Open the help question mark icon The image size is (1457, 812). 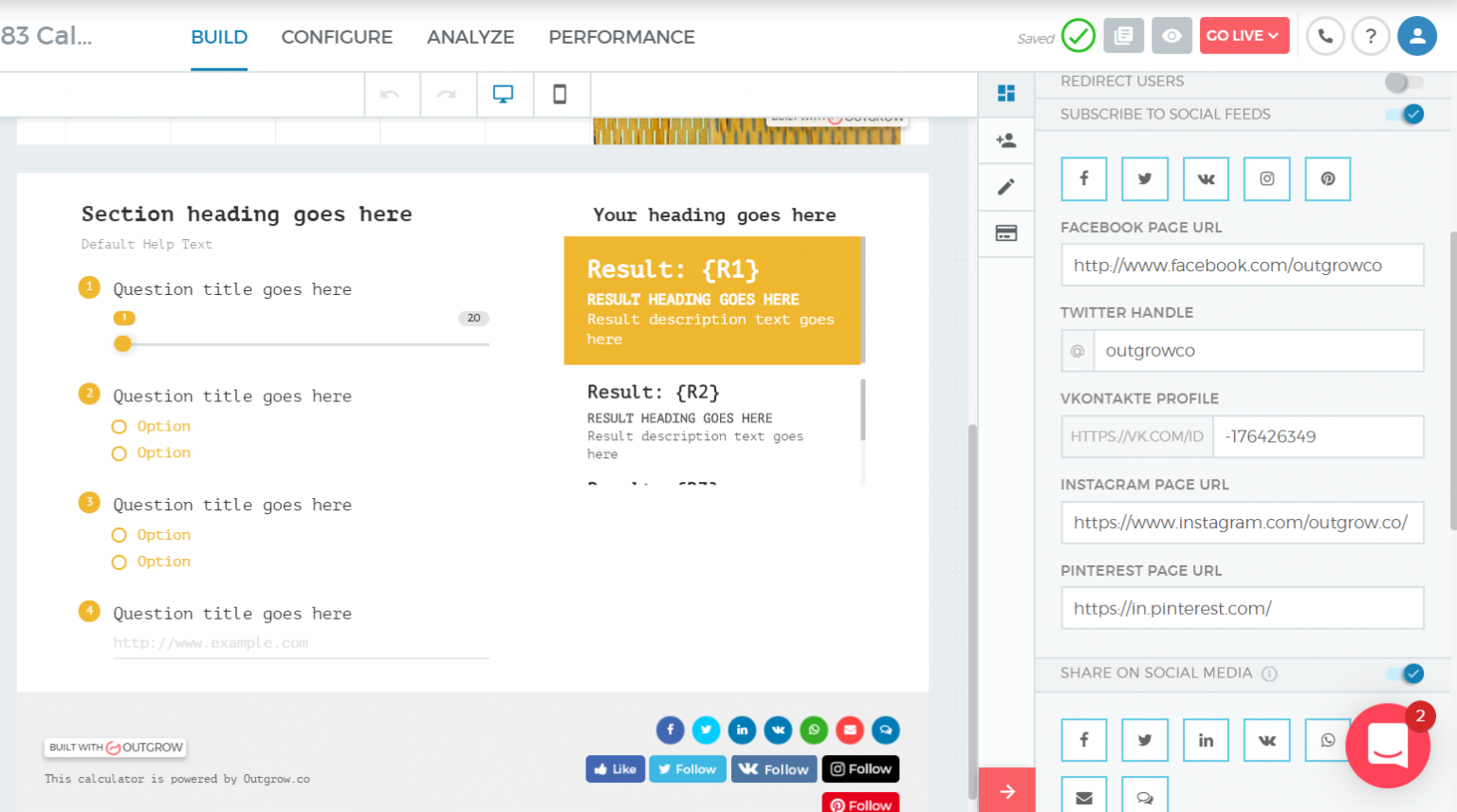1371,37
